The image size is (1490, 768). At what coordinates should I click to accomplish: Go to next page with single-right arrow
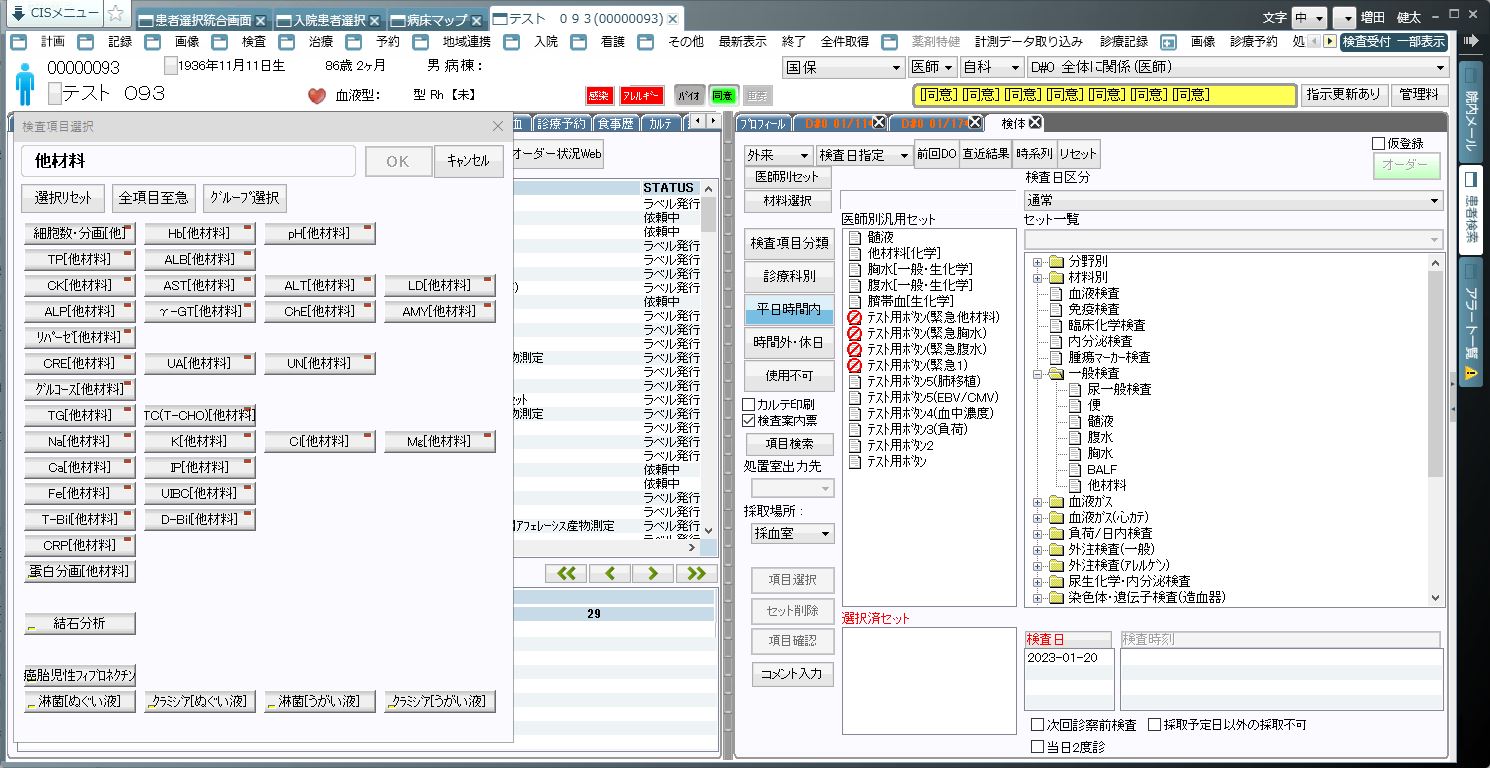pyautogui.click(x=653, y=573)
